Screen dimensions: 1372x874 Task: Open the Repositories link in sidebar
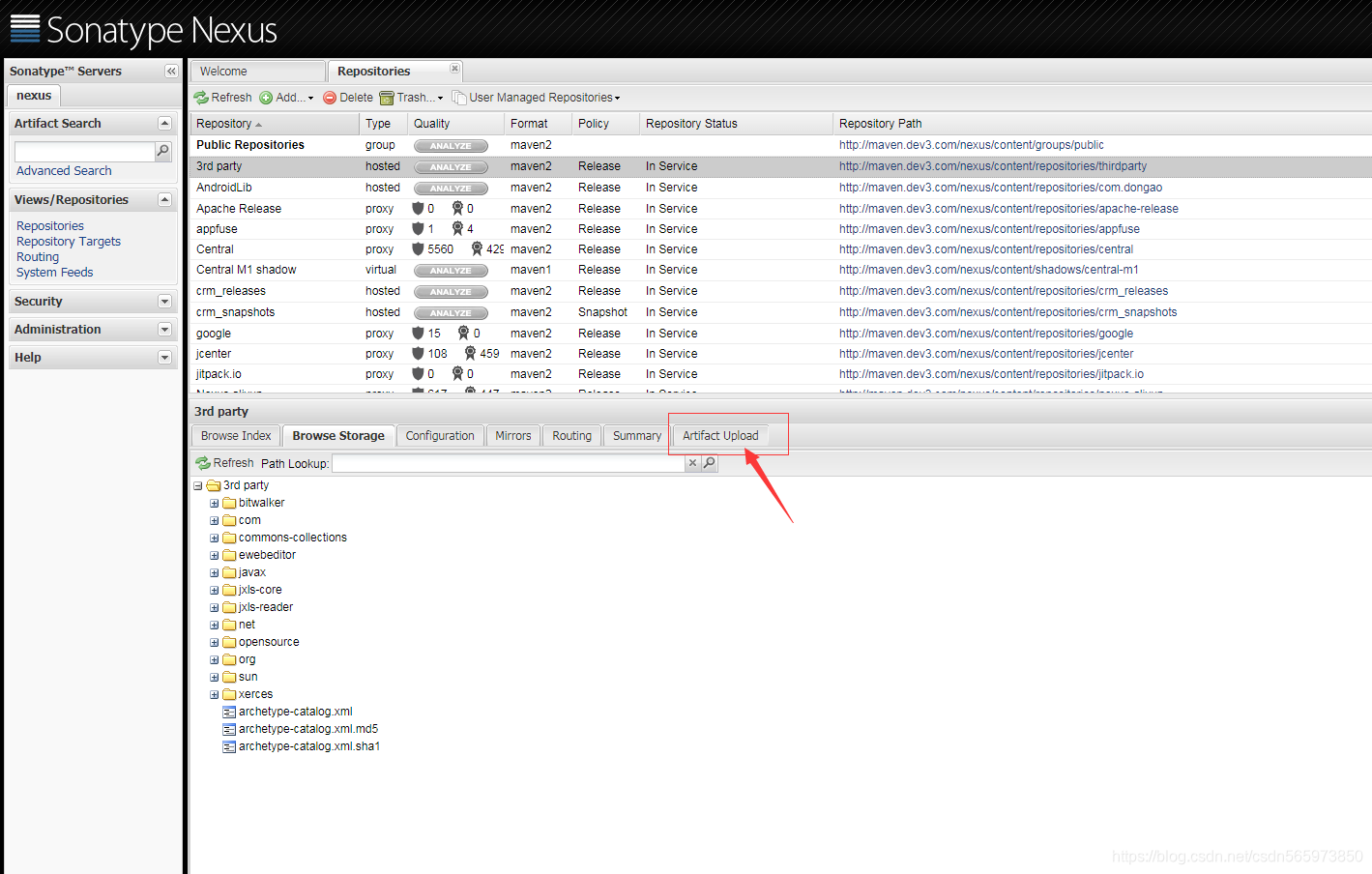point(50,226)
